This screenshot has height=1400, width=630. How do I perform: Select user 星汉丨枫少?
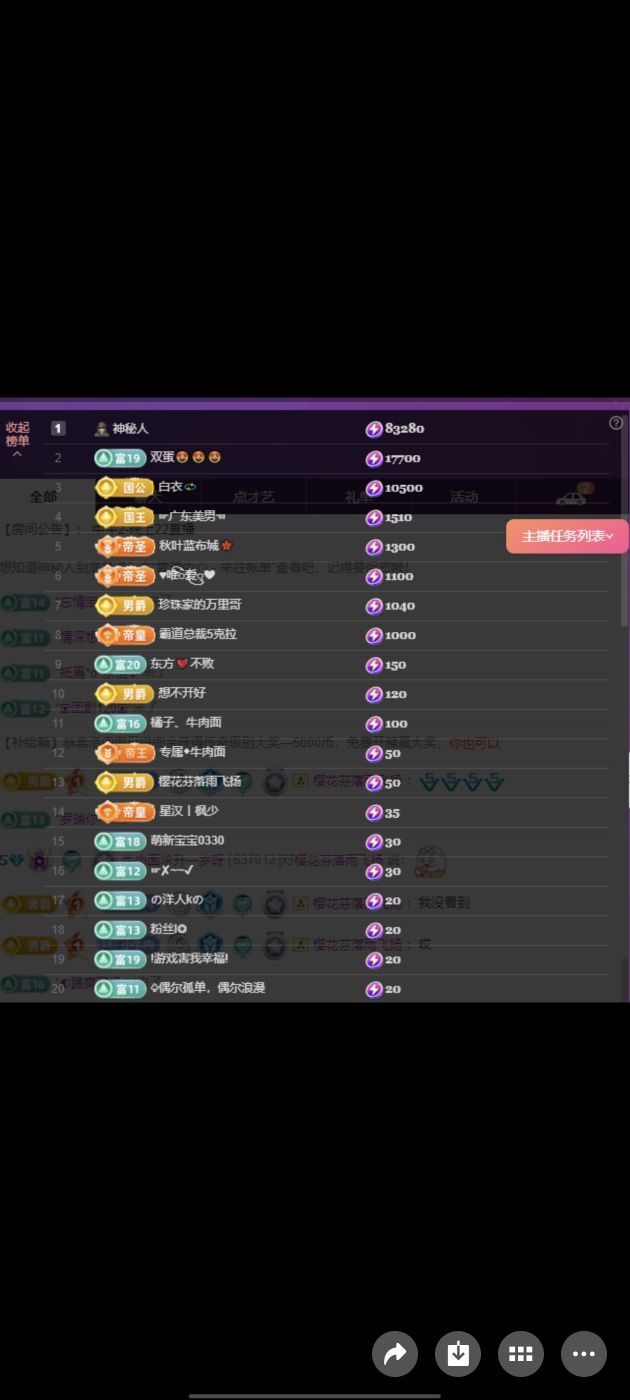tap(188, 811)
